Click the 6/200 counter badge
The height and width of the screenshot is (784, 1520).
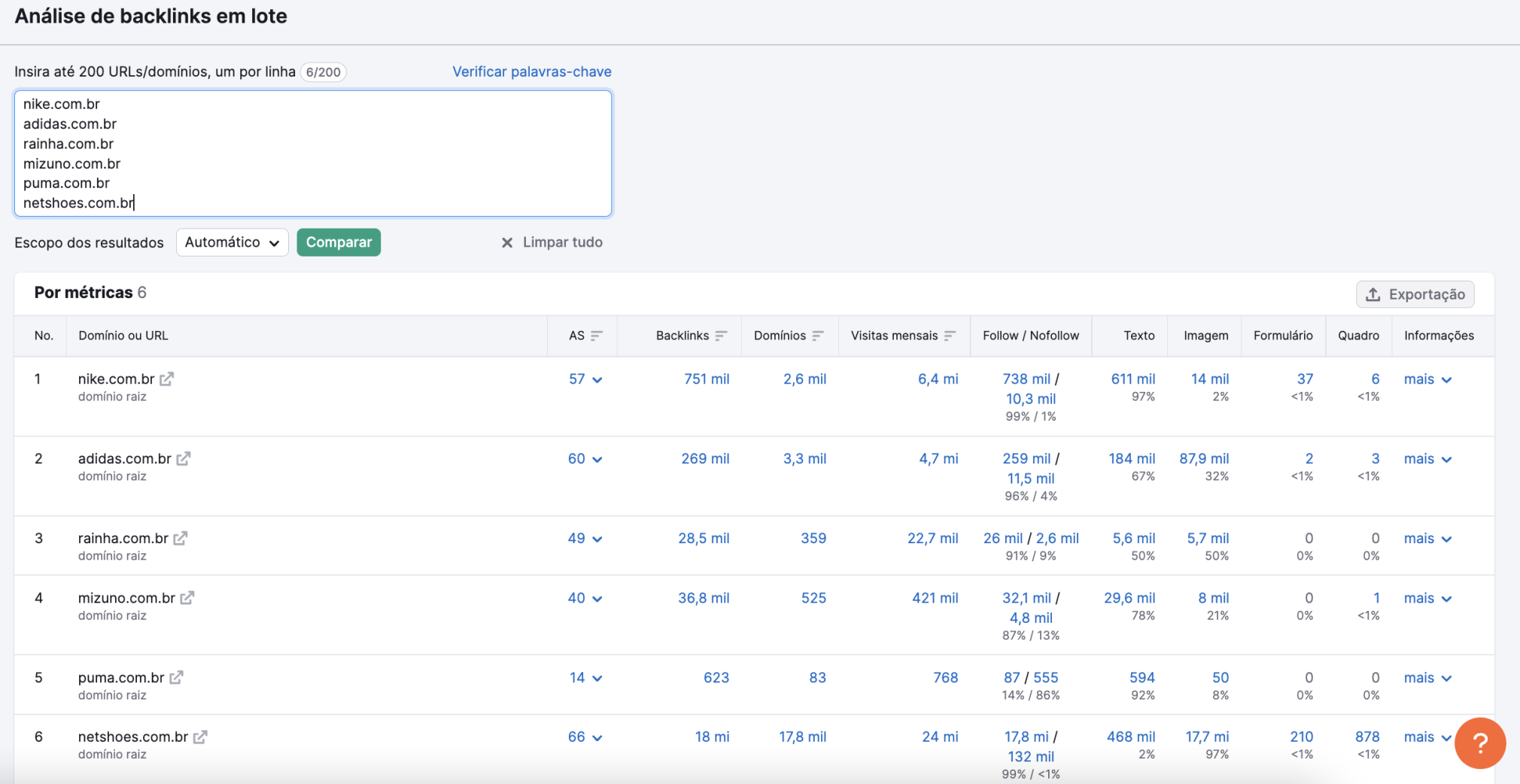point(324,72)
